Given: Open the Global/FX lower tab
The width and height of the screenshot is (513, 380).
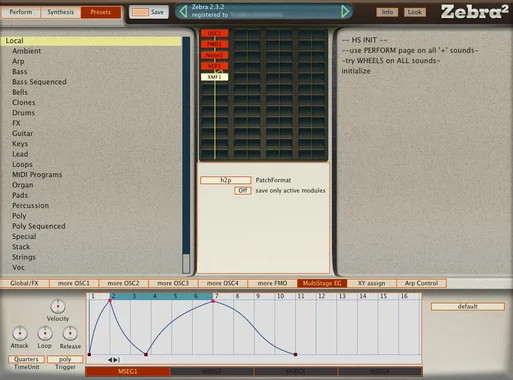Looking at the screenshot, I should coord(24,283).
